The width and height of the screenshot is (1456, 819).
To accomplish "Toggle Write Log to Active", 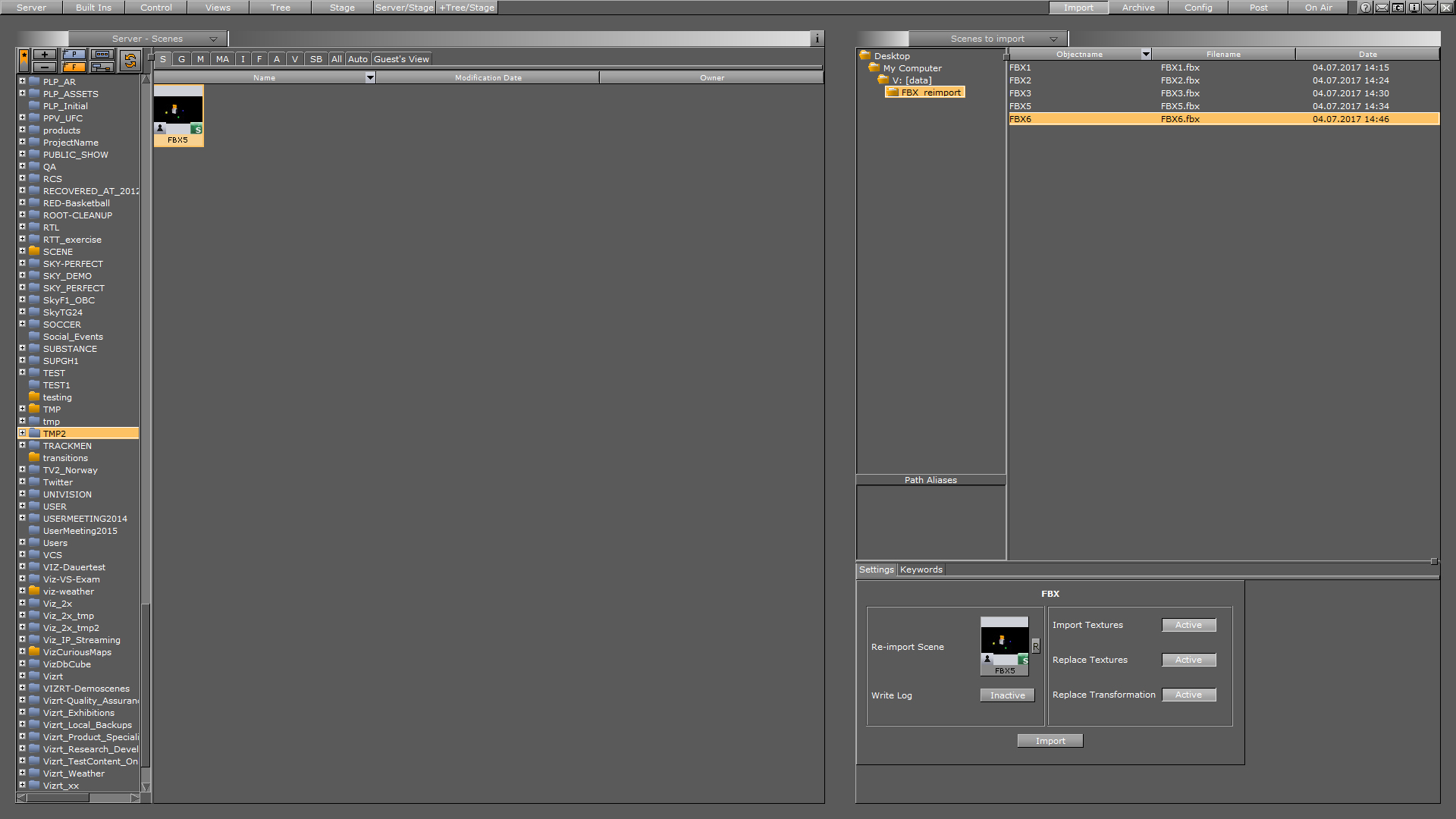I will pyautogui.click(x=1007, y=695).
